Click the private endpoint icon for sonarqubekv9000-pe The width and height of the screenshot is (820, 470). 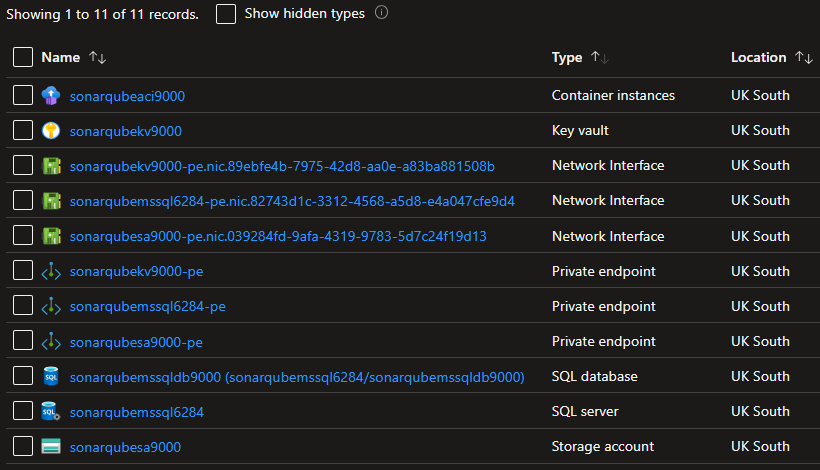pyautogui.click(x=51, y=271)
